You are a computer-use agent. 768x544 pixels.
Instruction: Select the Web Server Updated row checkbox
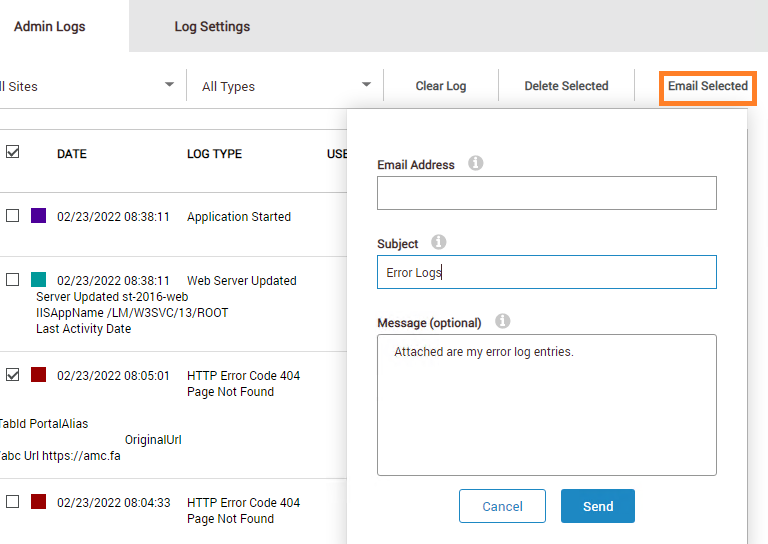pyautogui.click(x=13, y=280)
